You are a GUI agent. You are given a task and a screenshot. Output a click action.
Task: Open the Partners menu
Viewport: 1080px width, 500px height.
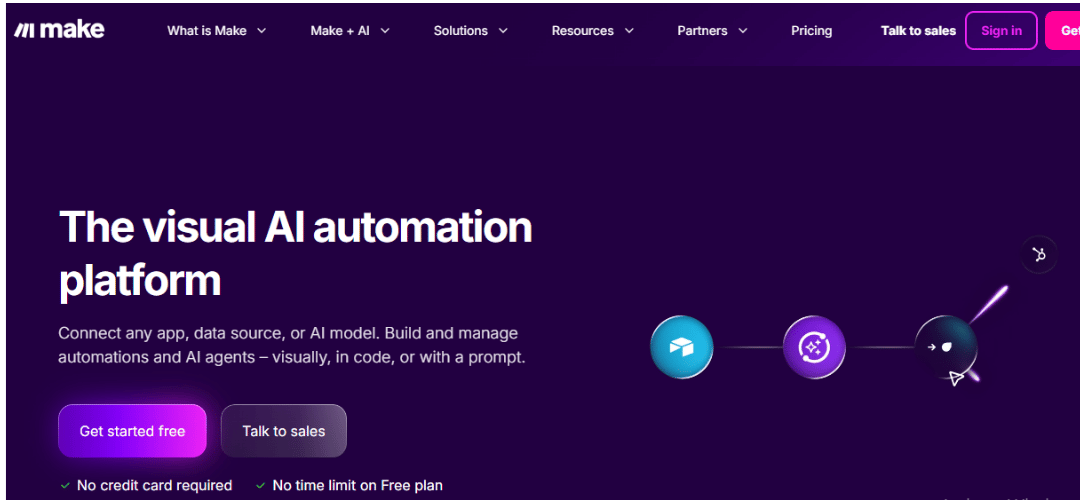click(x=713, y=31)
